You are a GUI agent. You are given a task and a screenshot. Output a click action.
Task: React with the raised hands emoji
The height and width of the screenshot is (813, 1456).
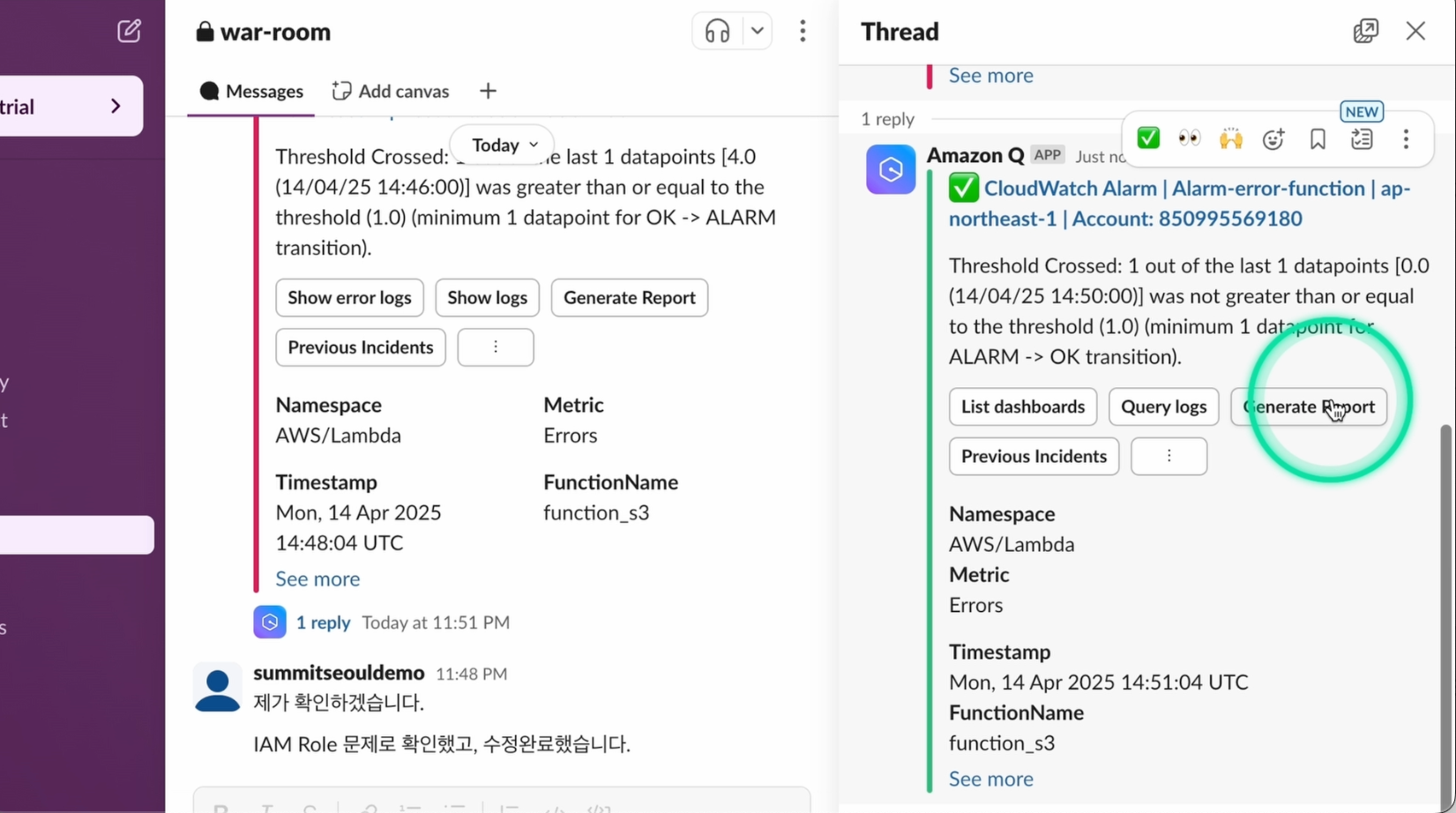pos(1231,138)
